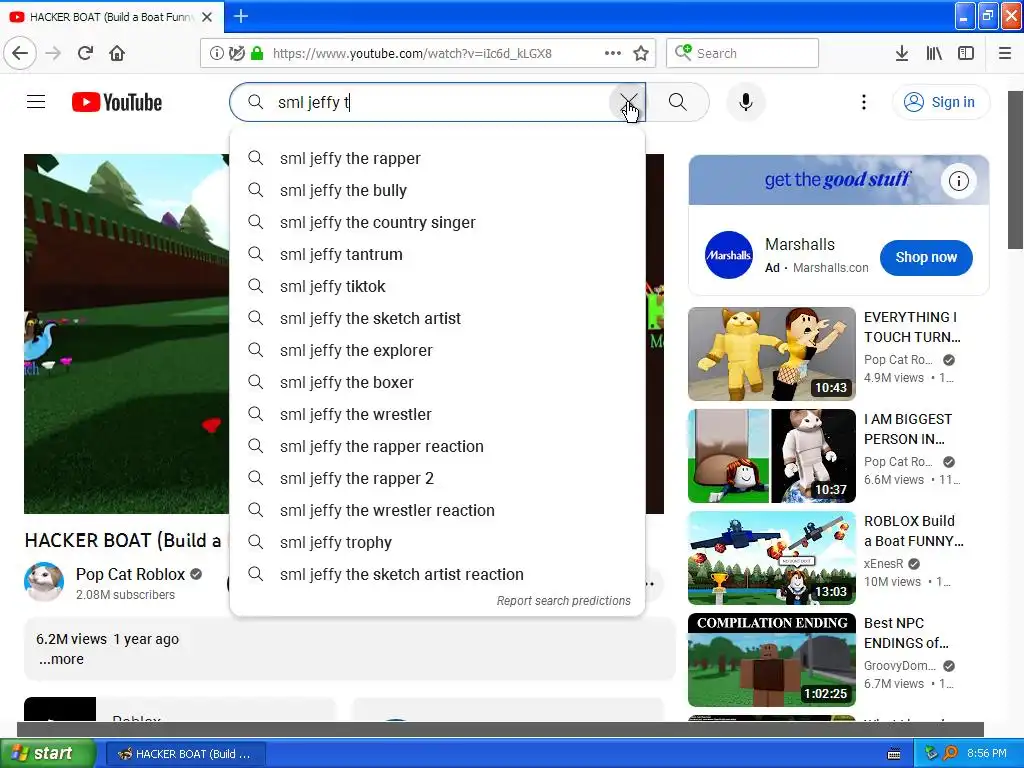Screen dimensions: 1024x768
Task: Toggle the sidebar view icon
Action: (x=966, y=53)
